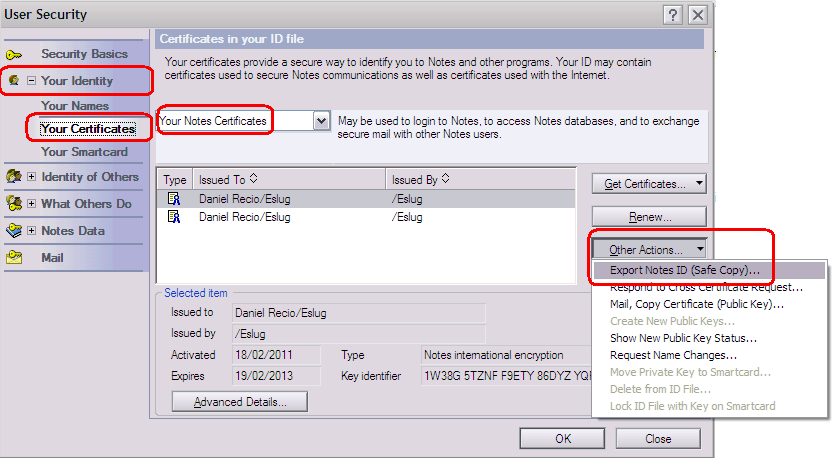This screenshot has height=458, width=832.
Task: Confirm with the OK button
Action: coord(562,439)
